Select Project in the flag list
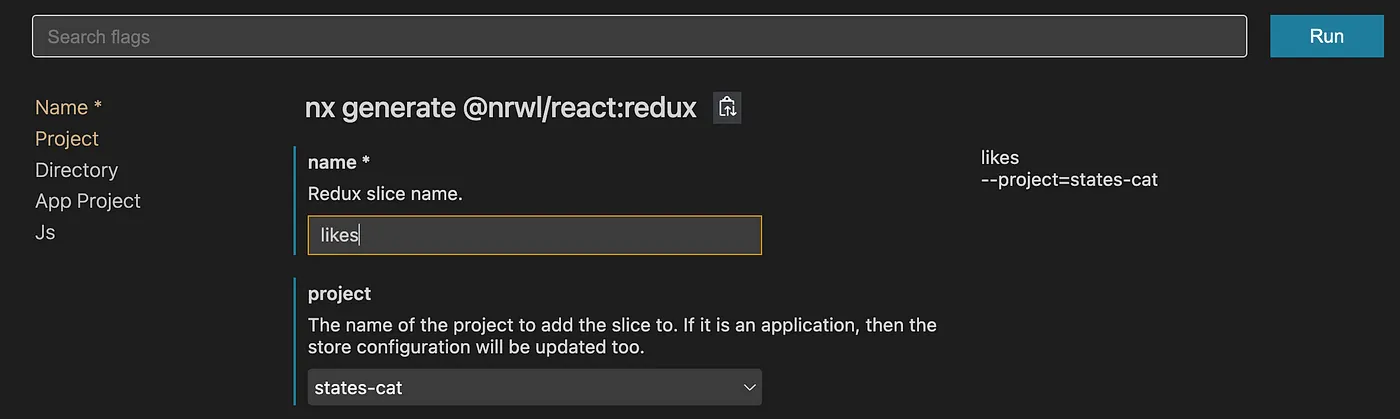 67,138
